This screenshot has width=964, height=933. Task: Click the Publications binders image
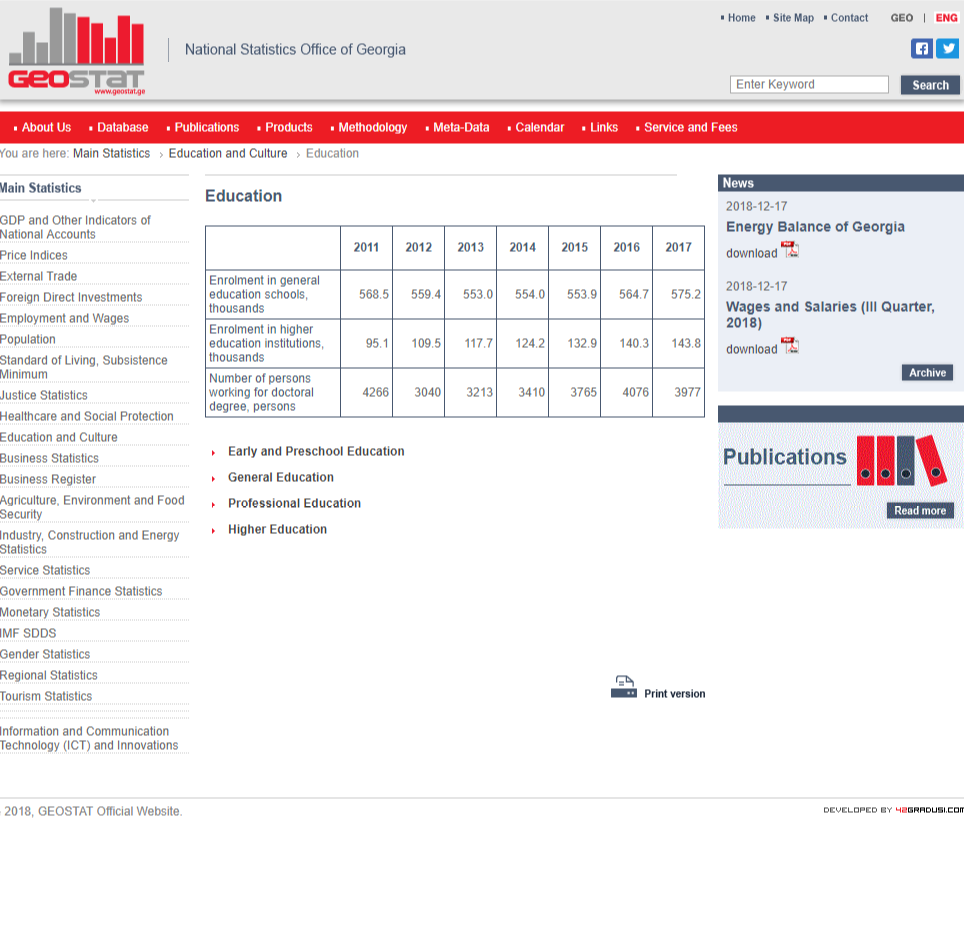(901, 460)
